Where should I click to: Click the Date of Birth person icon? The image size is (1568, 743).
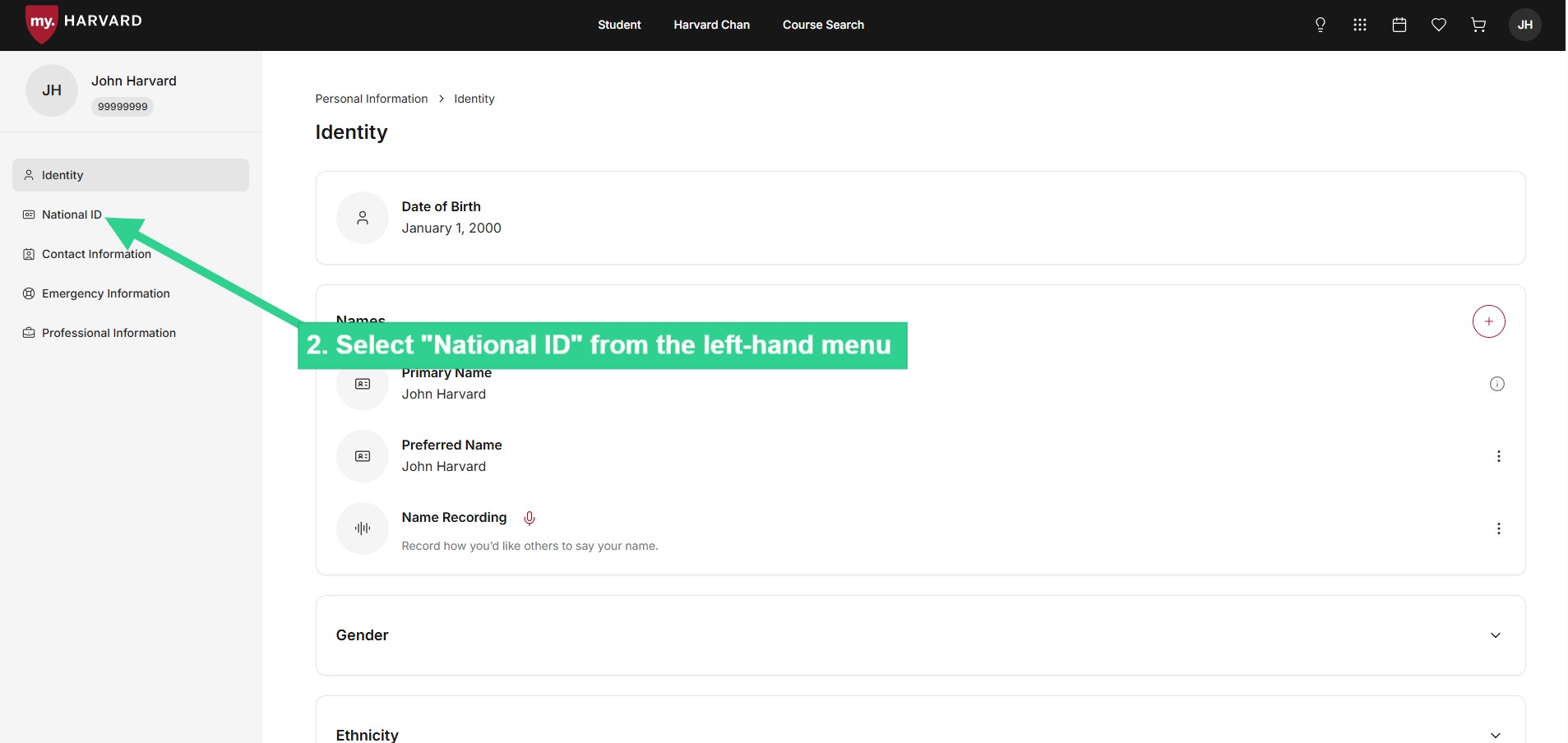pyautogui.click(x=363, y=218)
